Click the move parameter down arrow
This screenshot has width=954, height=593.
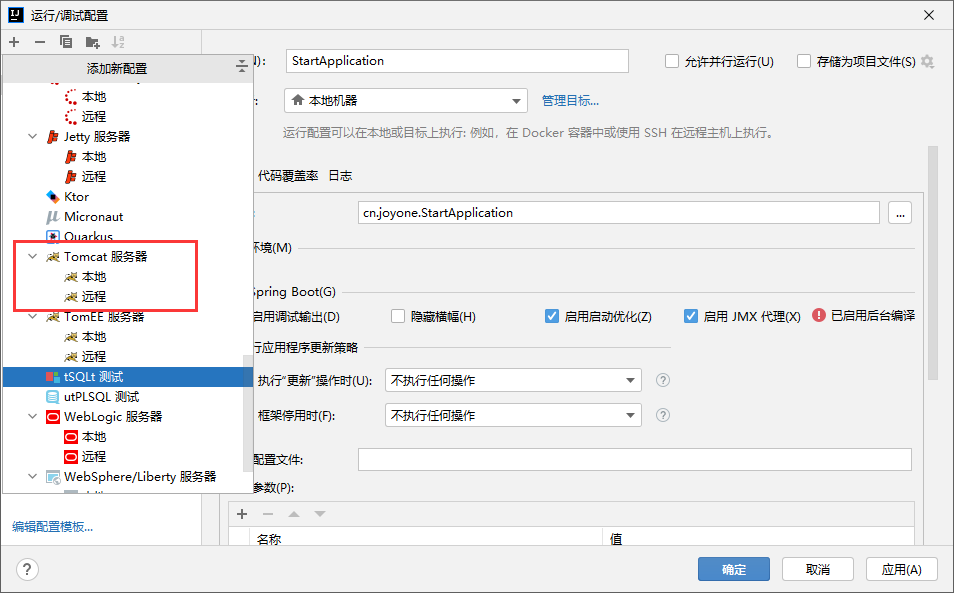(319, 514)
